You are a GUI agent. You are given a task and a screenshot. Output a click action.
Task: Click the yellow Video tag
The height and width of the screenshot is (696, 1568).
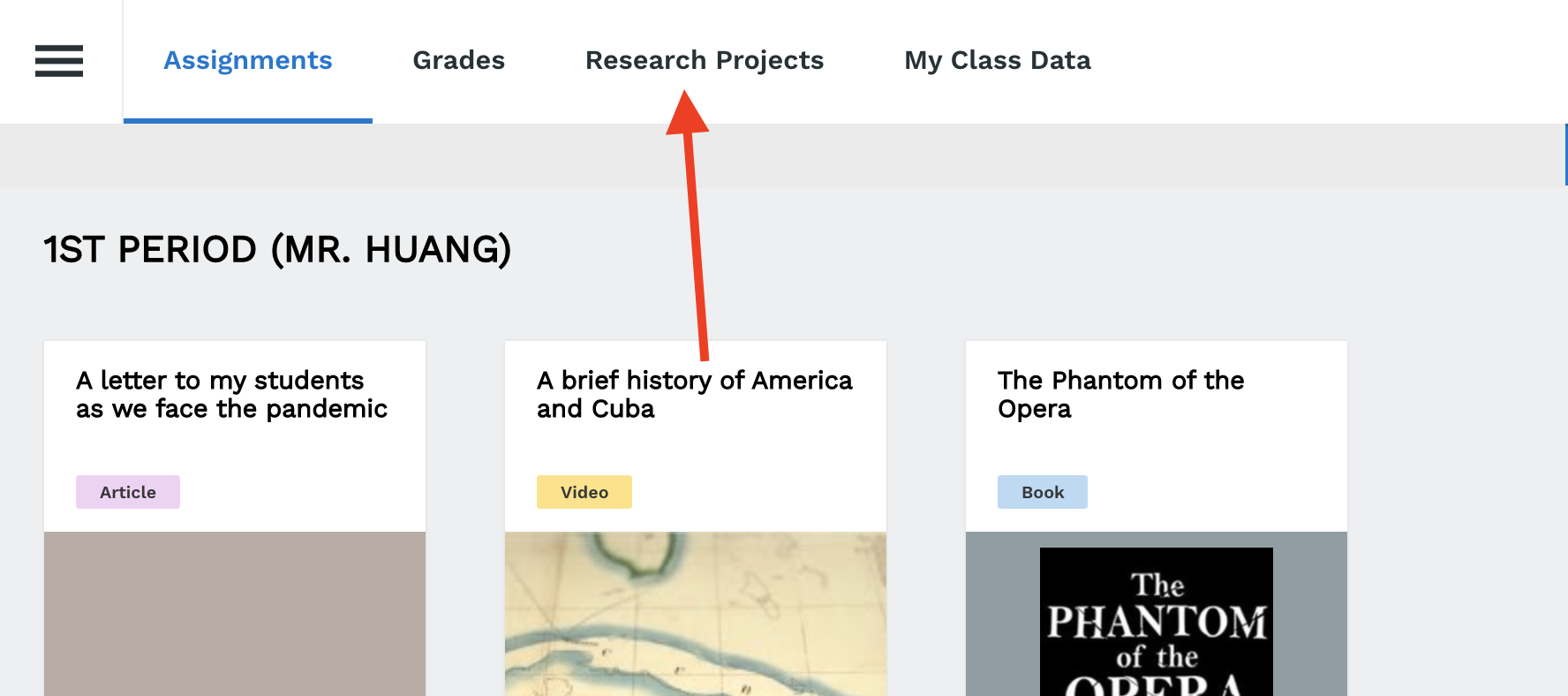pos(584,492)
